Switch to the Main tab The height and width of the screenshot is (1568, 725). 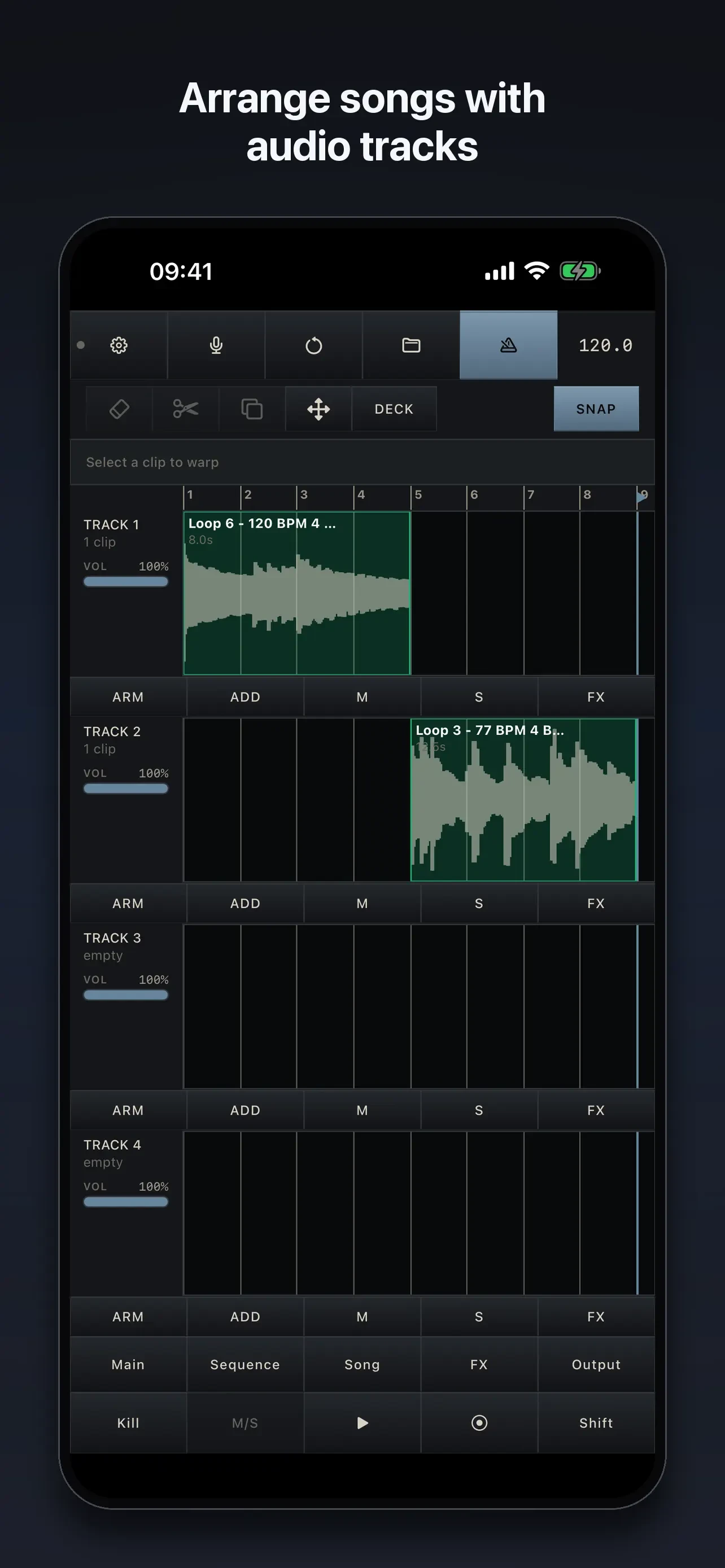(128, 1365)
